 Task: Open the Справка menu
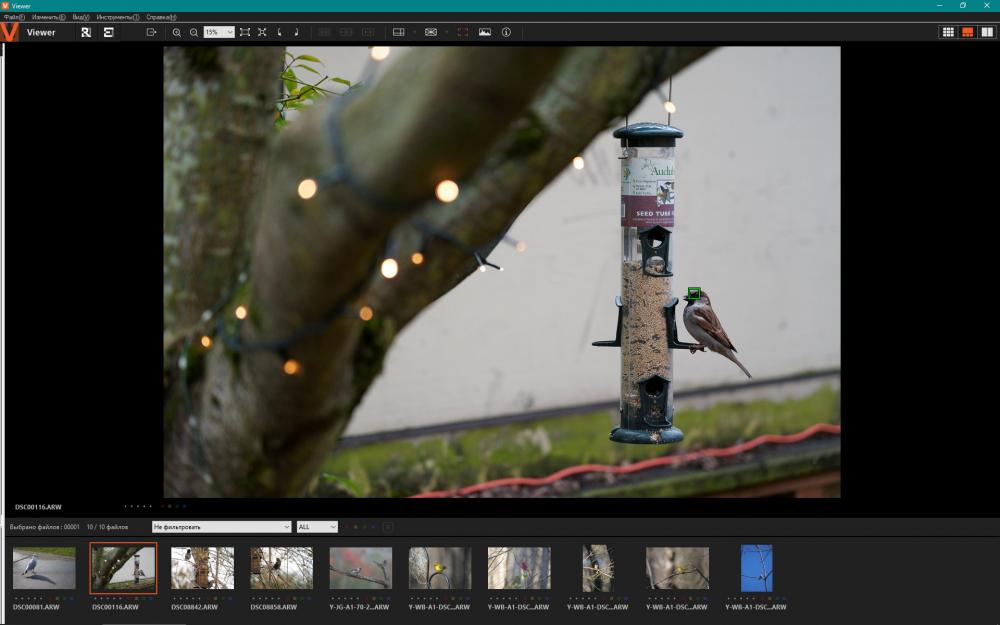tap(161, 17)
